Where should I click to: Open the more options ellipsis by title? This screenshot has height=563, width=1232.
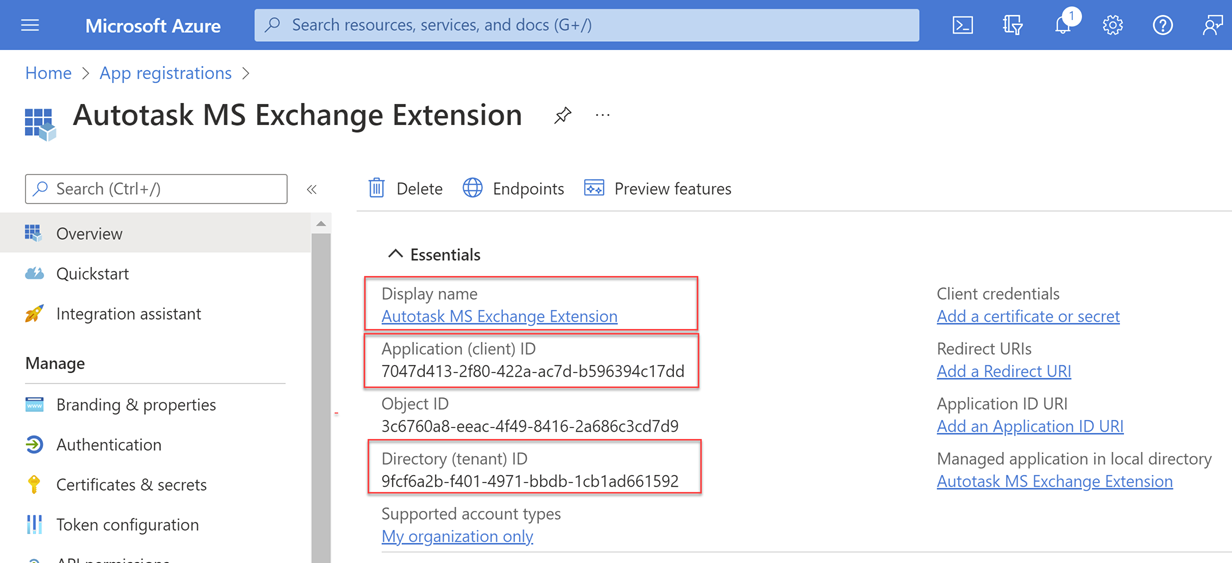(x=602, y=115)
